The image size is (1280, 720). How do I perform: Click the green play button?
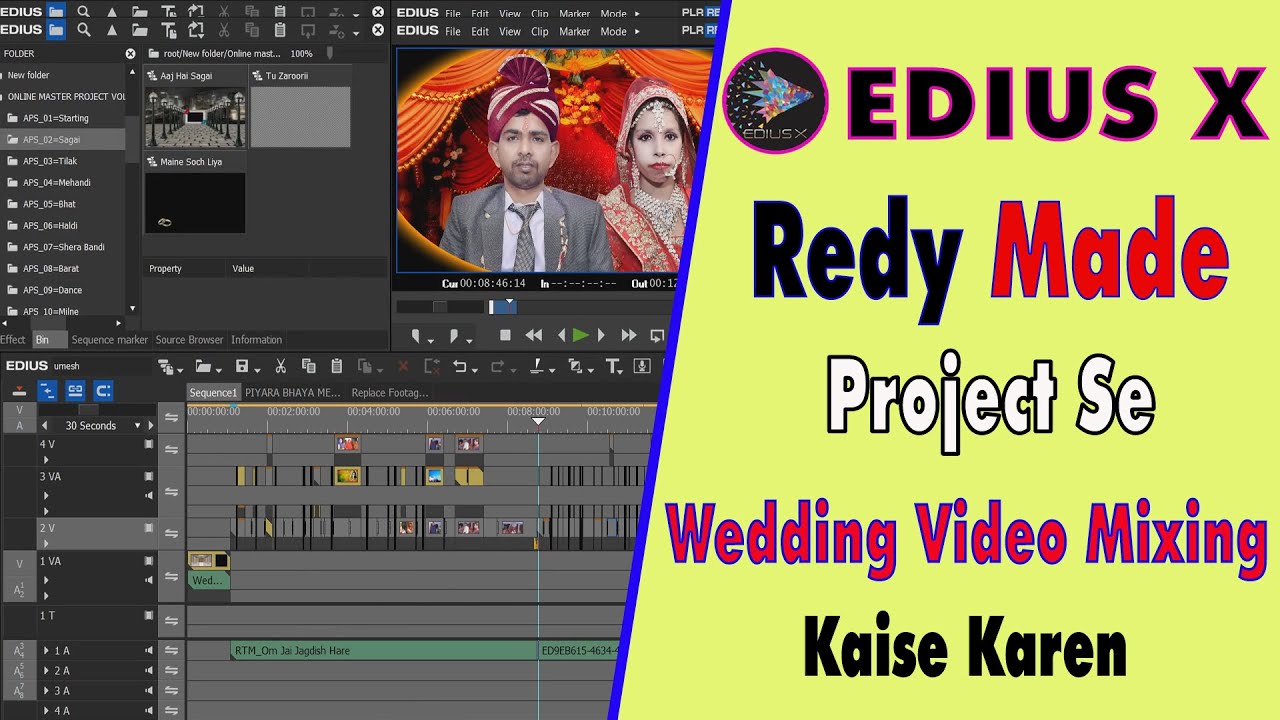[x=580, y=335]
